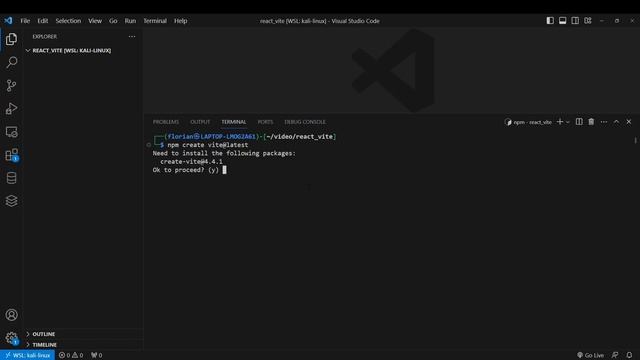
Task: Click the VS Code logo in title bar
Action: tap(9, 20)
